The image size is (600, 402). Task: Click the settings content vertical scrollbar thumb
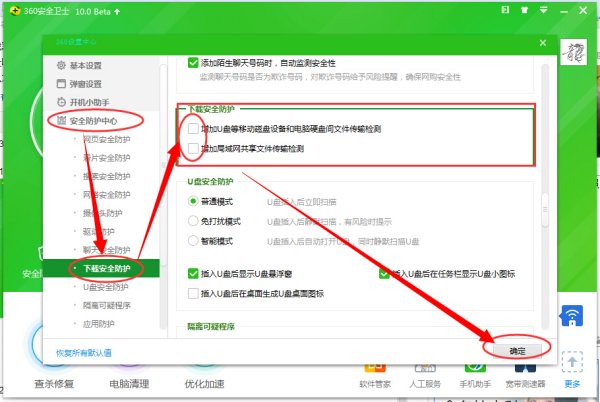pyautogui.click(x=545, y=210)
